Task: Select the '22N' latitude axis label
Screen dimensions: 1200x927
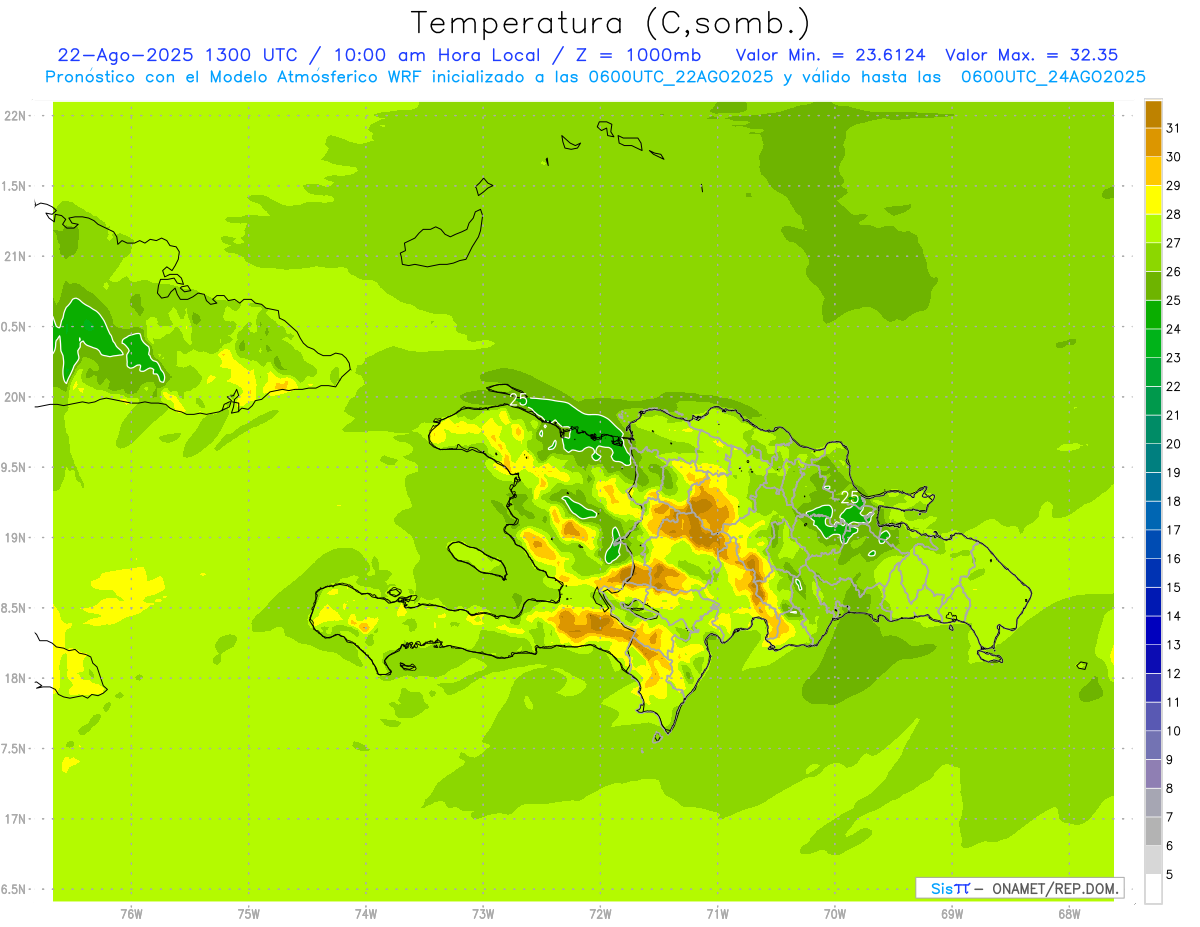Action: coord(15,116)
